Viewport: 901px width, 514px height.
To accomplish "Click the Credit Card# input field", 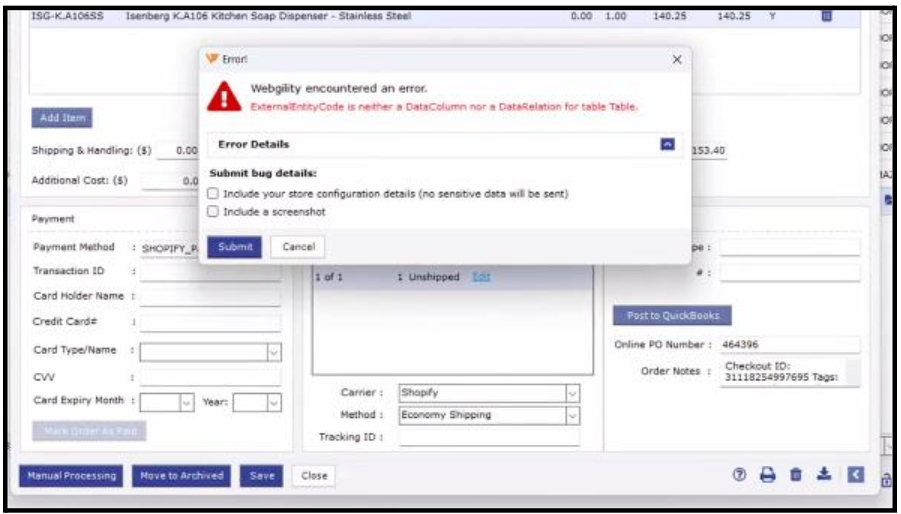I will pyautogui.click(x=210, y=323).
